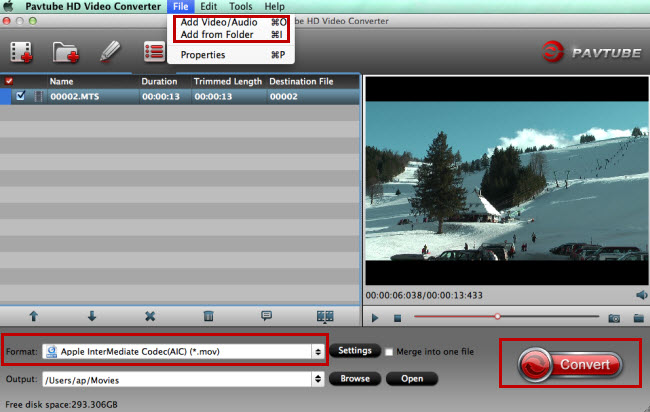Click destination file cell 00002
The width and height of the screenshot is (650, 412).
[284, 97]
